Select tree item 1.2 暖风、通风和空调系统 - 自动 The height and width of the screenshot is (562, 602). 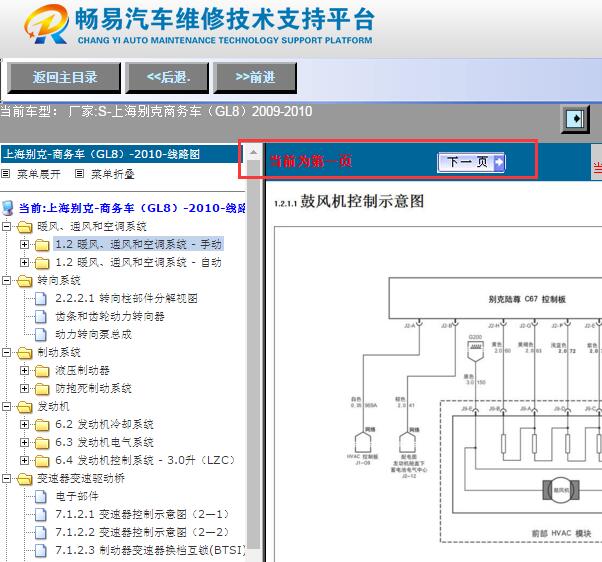[139, 262]
